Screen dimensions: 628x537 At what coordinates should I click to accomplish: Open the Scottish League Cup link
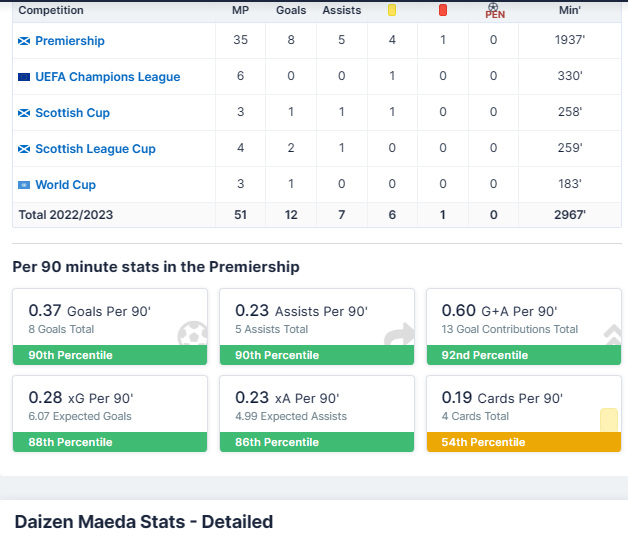pos(95,149)
